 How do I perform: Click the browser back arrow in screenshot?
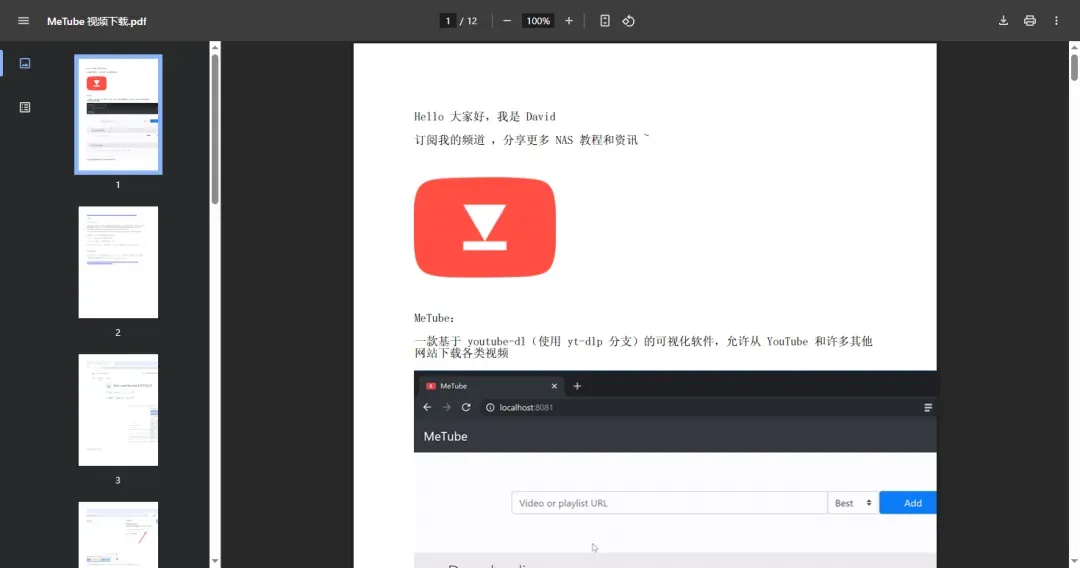(x=427, y=408)
